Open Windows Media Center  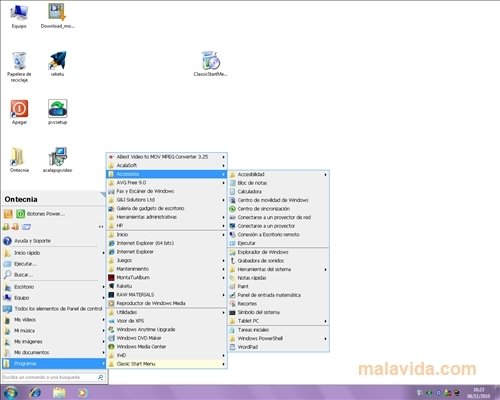click(167, 347)
